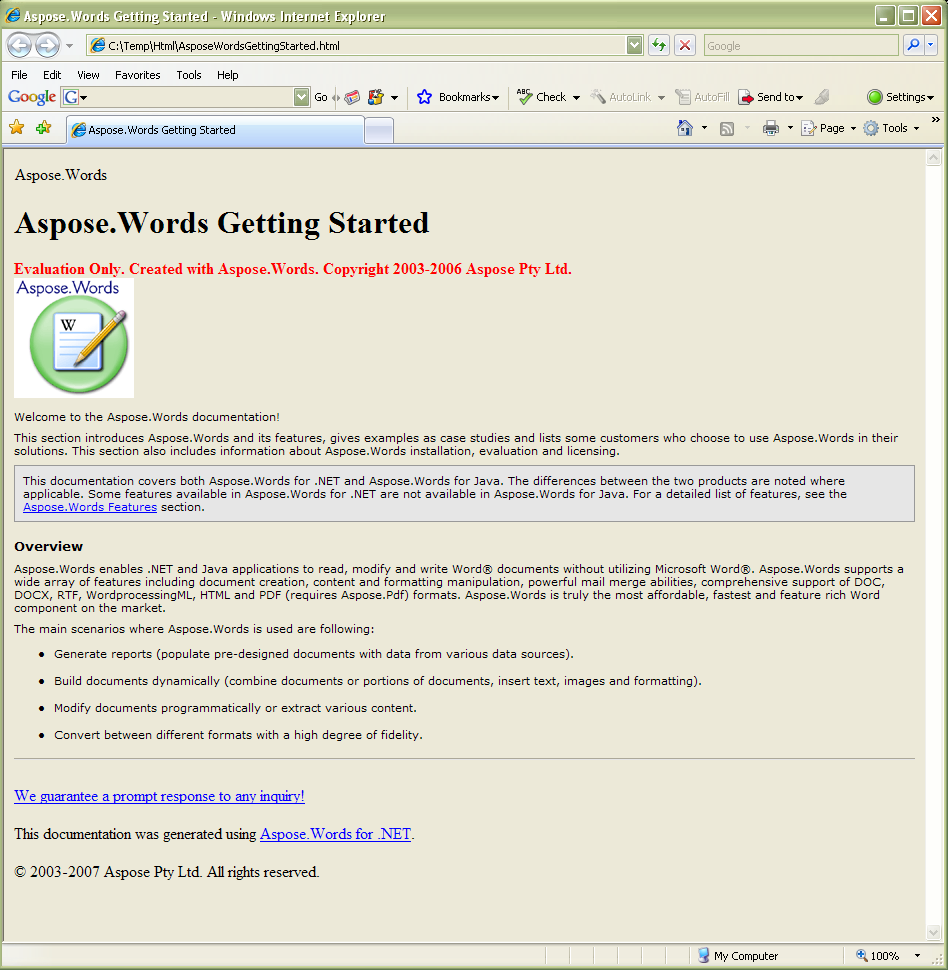Click the Overview heading text
The image size is (948, 970).
[48, 546]
